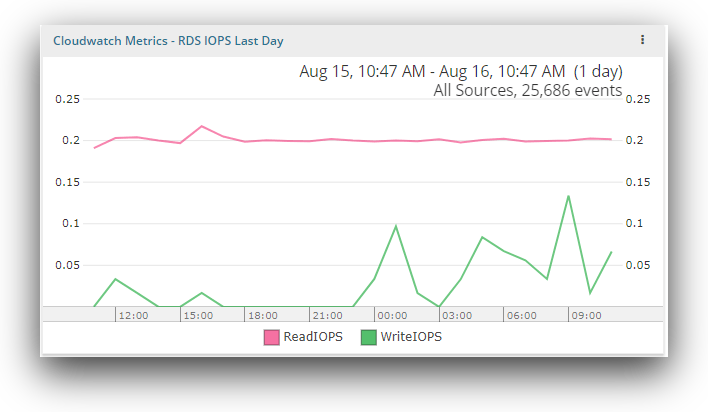This screenshot has height=412, width=708.
Task: Select the 06:00 tick on the time axis
Action: pos(521,315)
